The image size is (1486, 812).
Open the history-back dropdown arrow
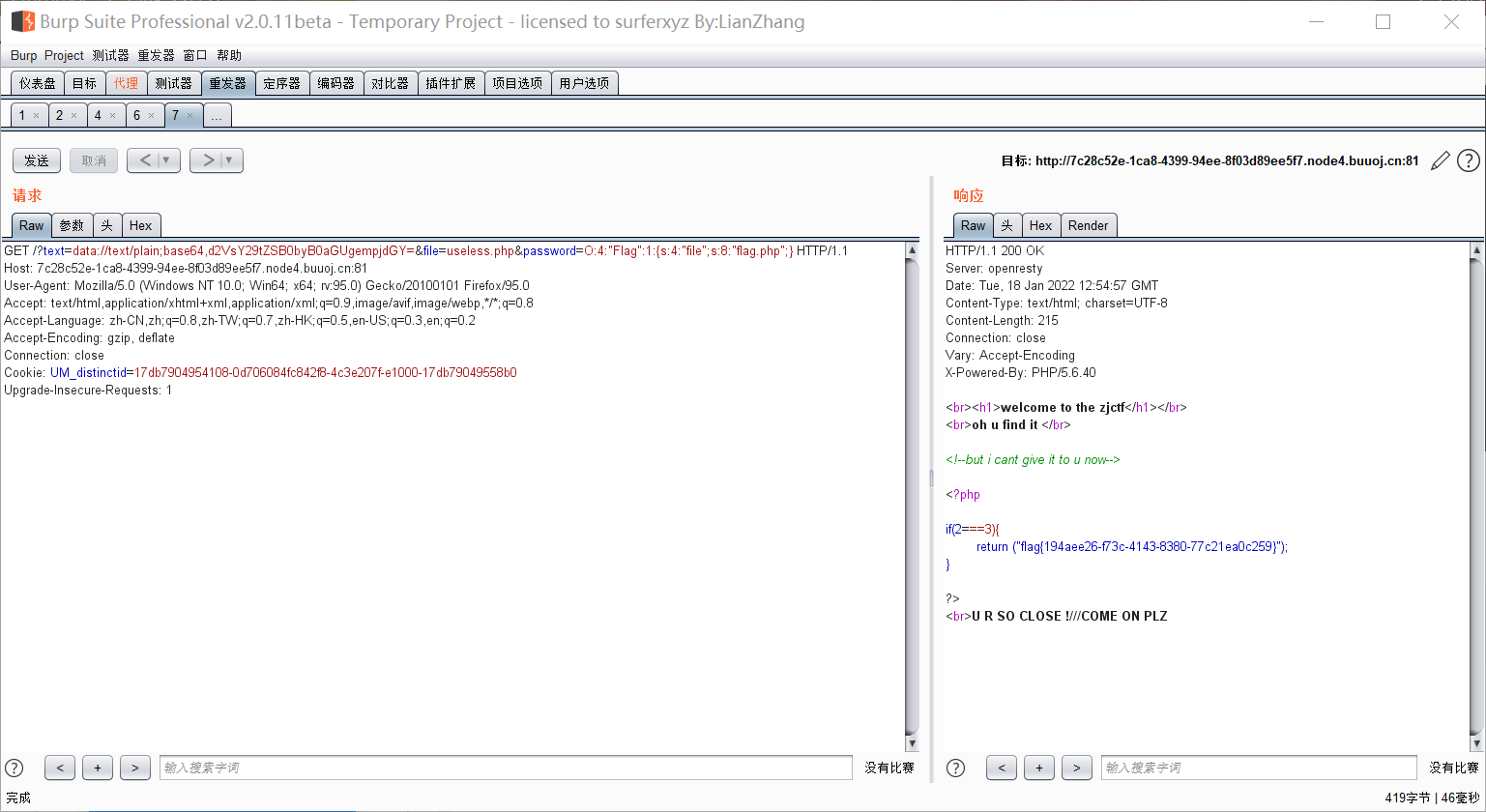pos(166,160)
